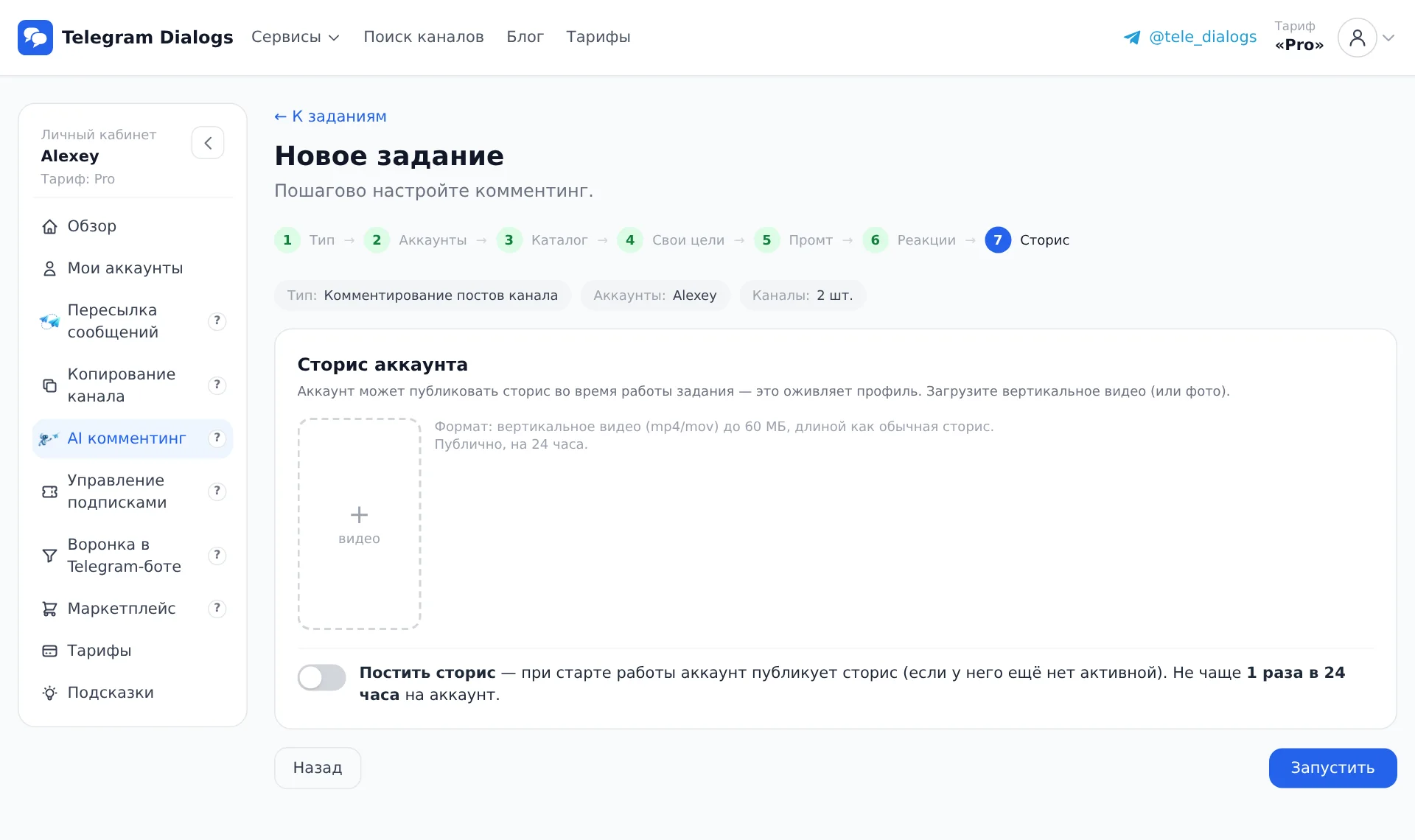Click the Telegram Dialogs logo icon
The image size is (1415, 840).
[35, 38]
